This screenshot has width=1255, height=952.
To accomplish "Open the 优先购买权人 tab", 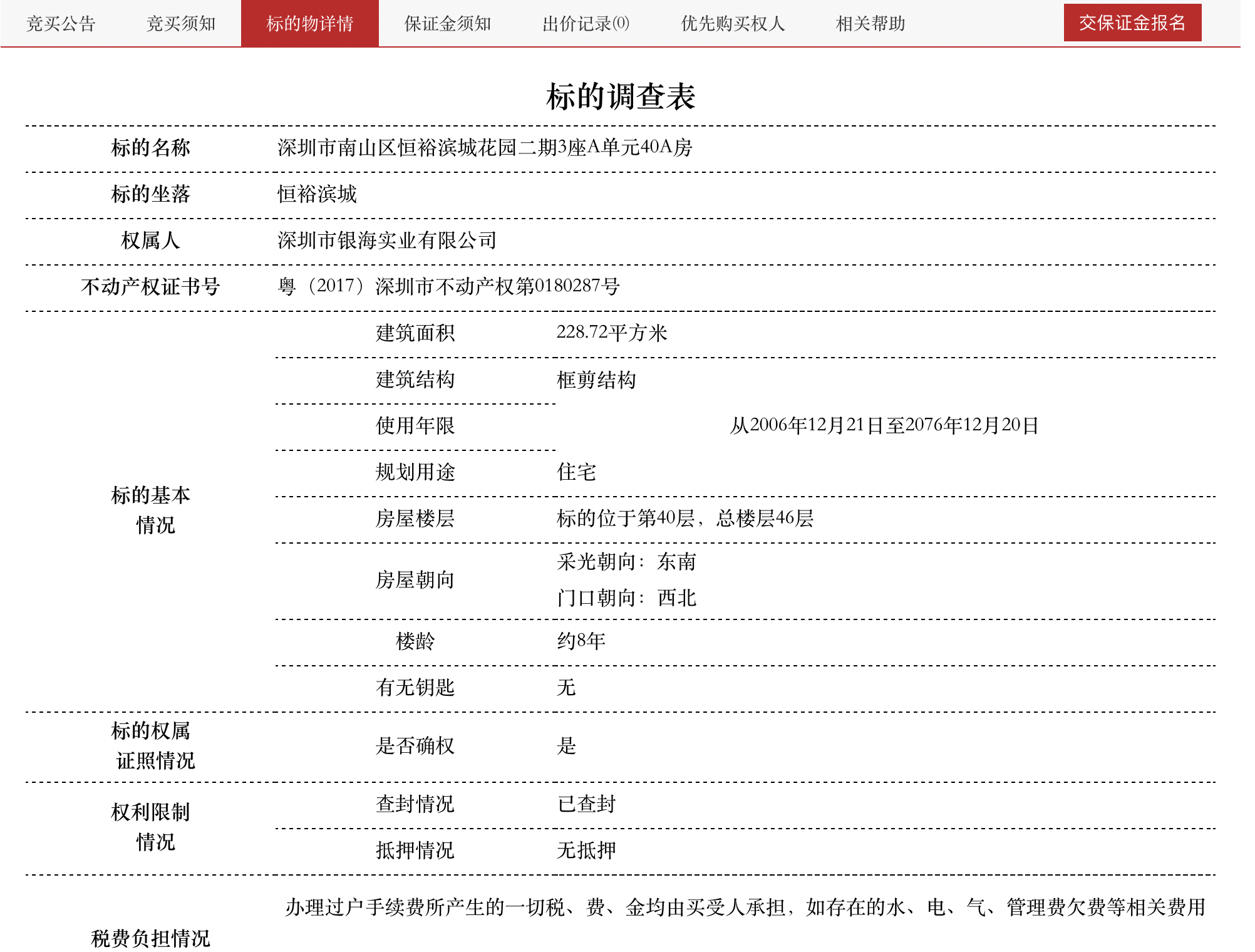I will 733,24.
